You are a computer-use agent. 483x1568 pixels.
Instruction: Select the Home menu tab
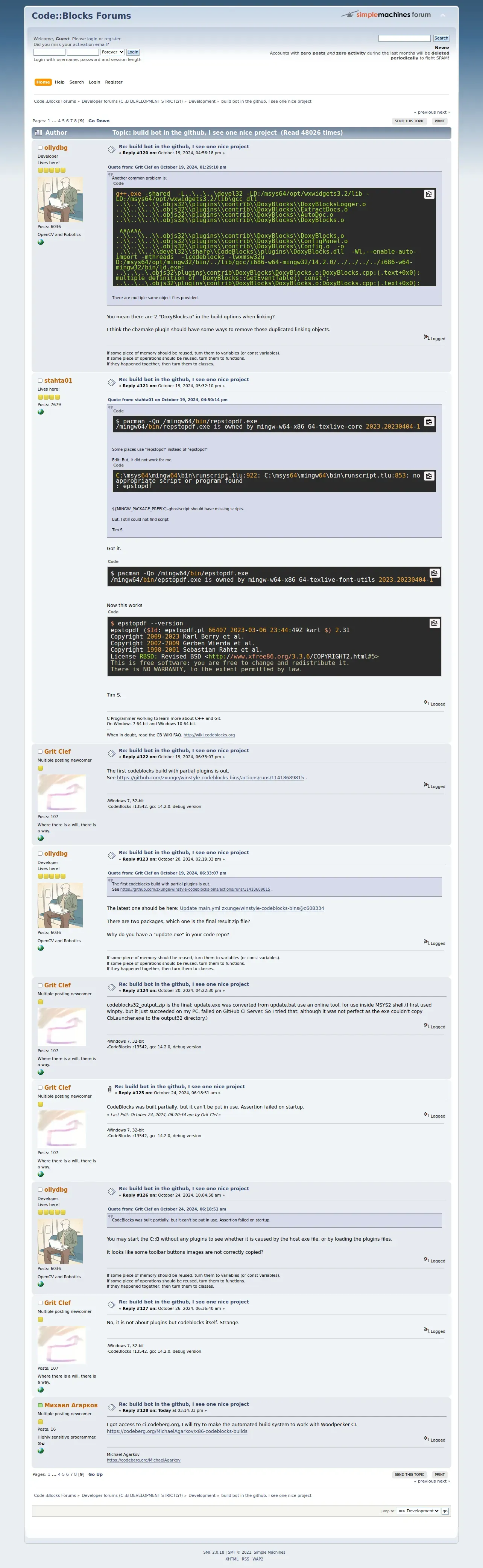(x=43, y=82)
